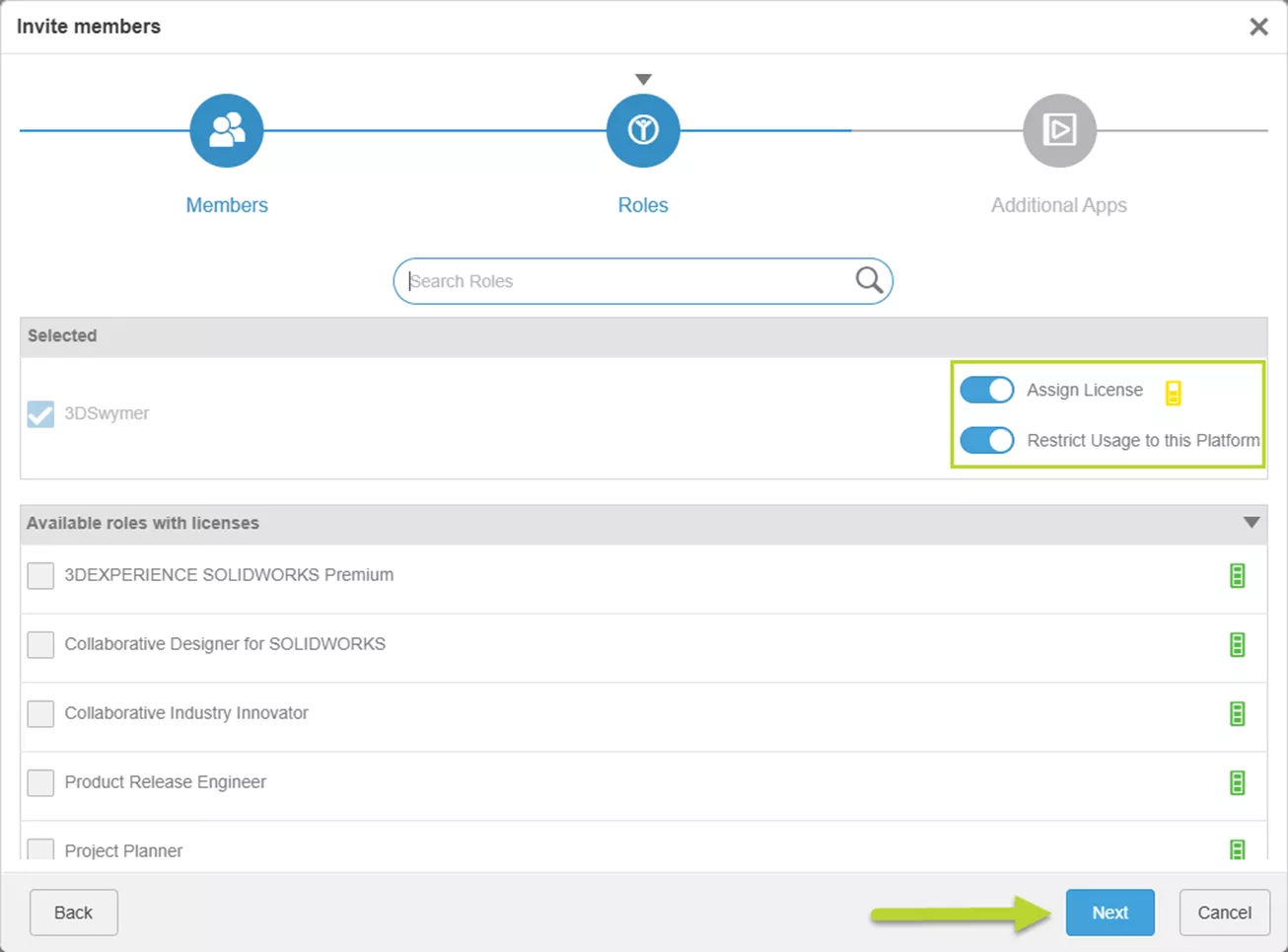This screenshot has height=952, width=1288.
Task: Click green license icon for Collaborative Industry Innovator
Action: 1237,713
